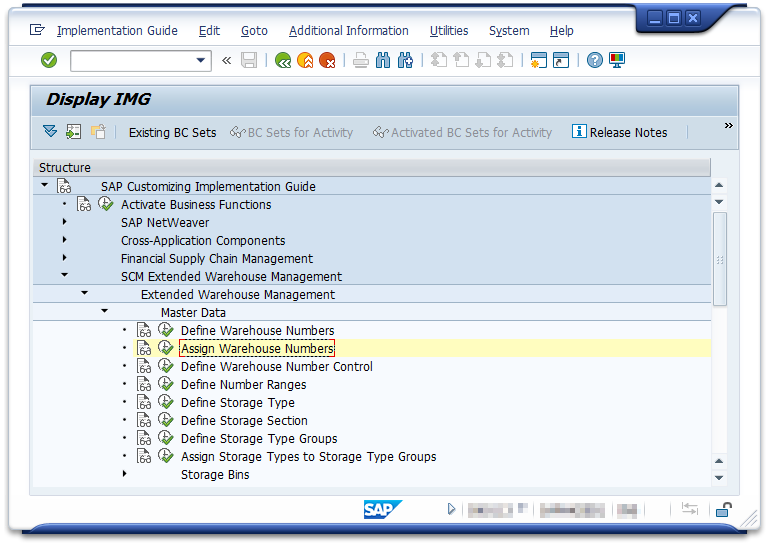This screenshot has width=769, height=545.
Task: Select Define Storage Section entry
Action: (x=244, y=421)
